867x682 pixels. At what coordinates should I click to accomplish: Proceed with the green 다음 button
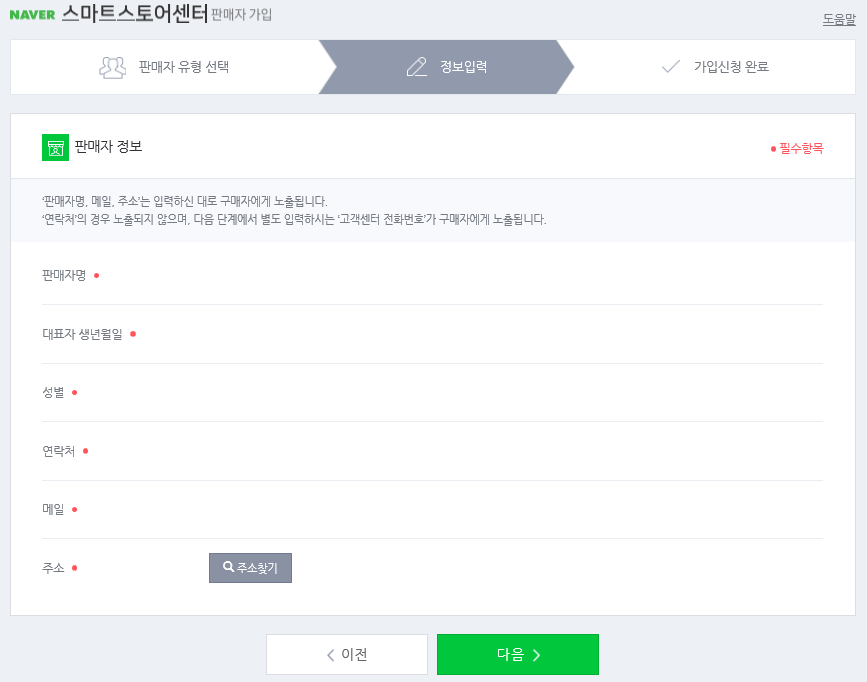click(518, 654)
